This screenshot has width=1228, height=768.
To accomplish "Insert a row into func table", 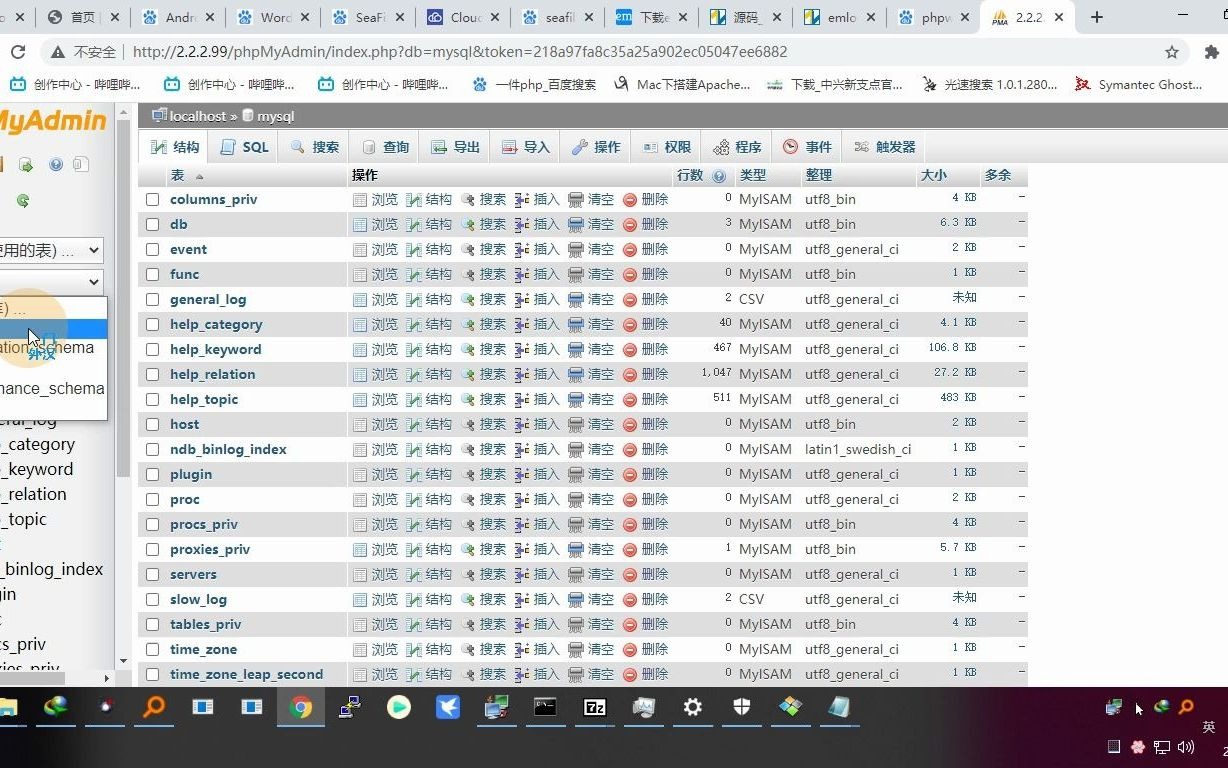I will click(x=537, y=274).
